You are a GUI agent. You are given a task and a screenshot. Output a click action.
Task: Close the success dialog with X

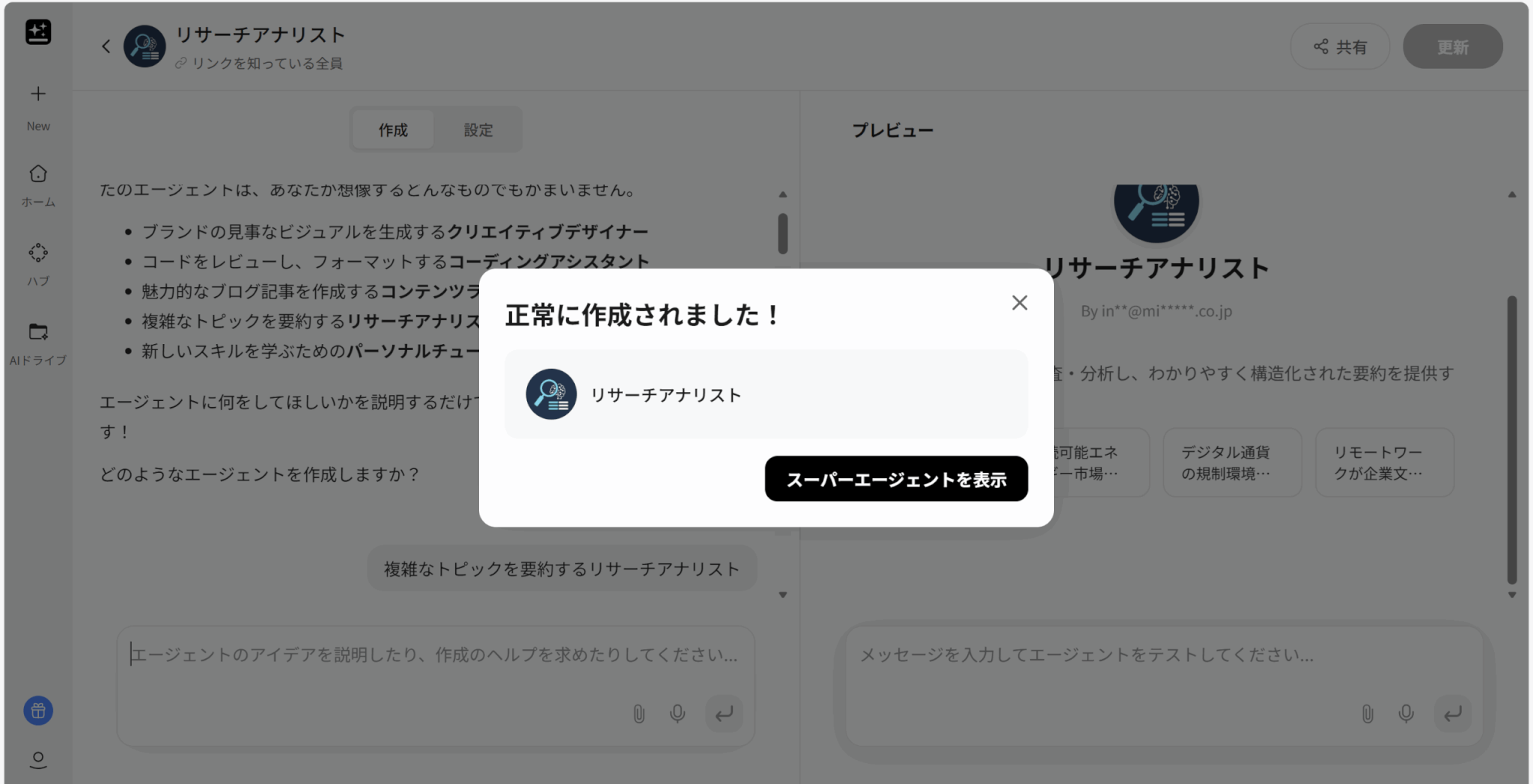(1019, 303)
